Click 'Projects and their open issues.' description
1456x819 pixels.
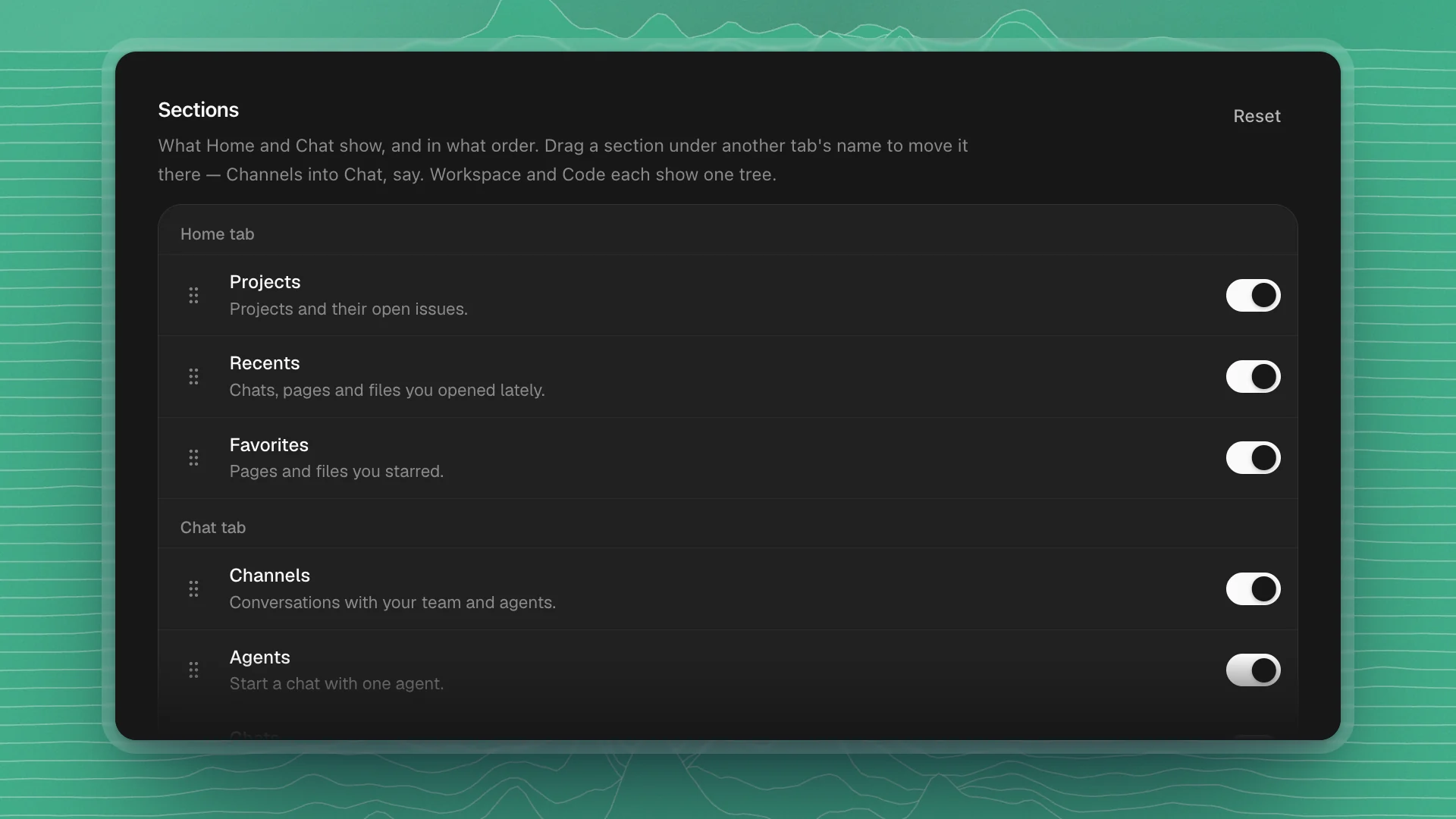349,309
